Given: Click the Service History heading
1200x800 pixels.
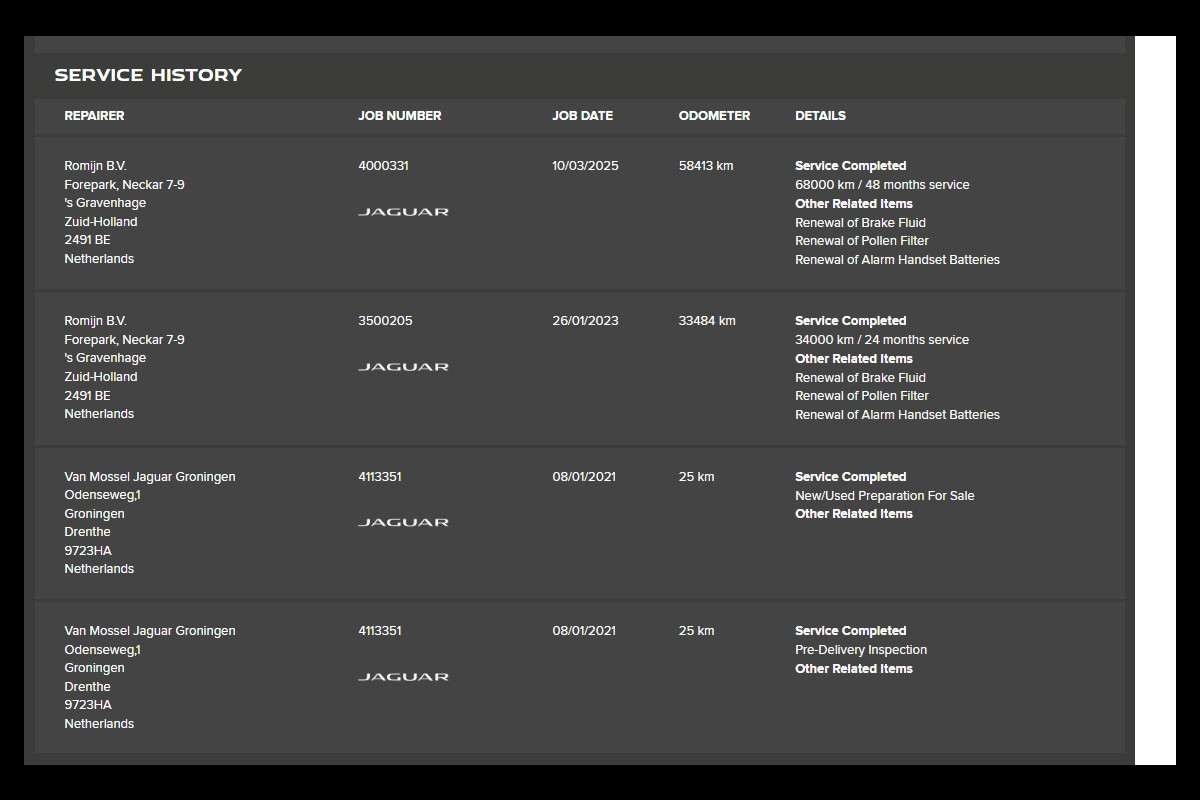Looking at the screenshot, I should click(148, 75).
